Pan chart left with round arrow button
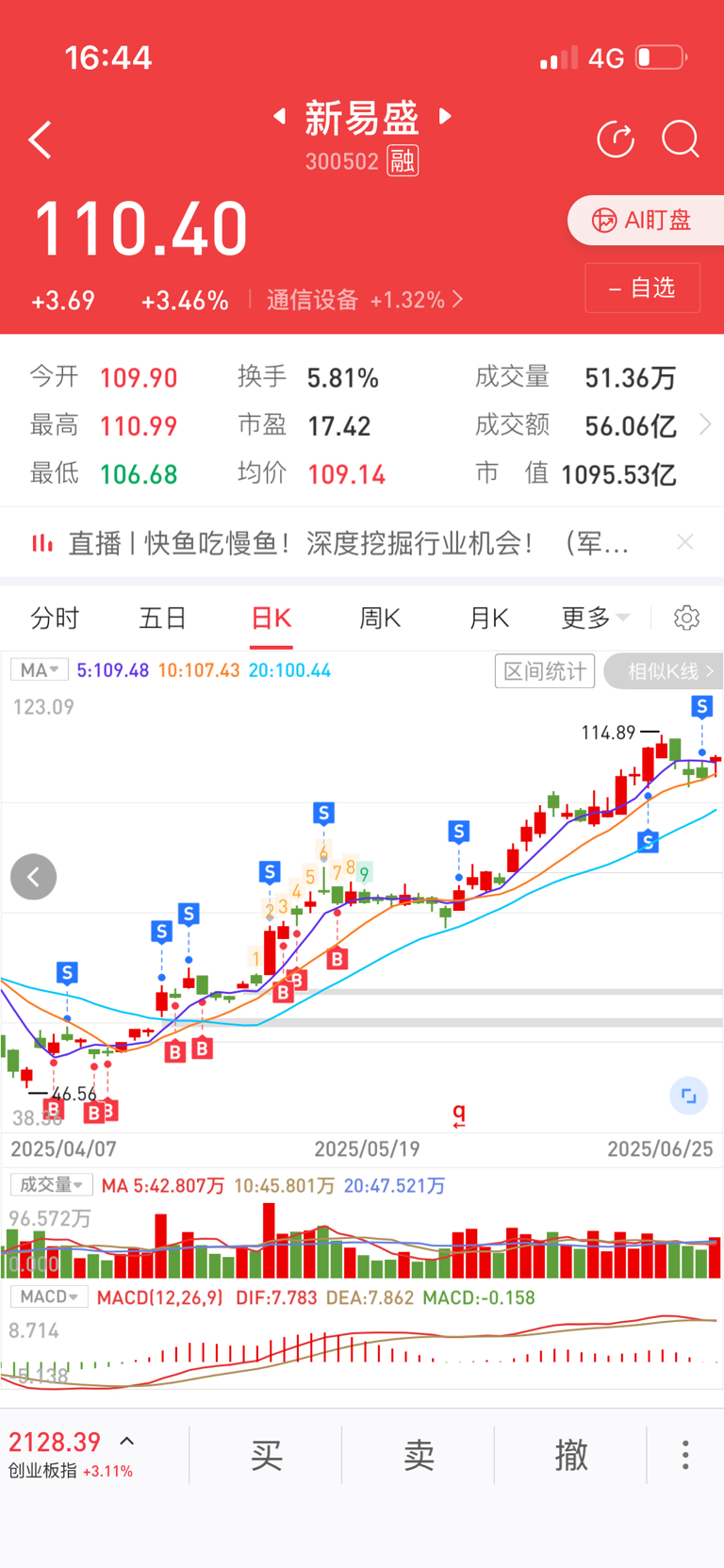Image resolution: width=724 pixels, height=1568 pixels. pos(34,877)
